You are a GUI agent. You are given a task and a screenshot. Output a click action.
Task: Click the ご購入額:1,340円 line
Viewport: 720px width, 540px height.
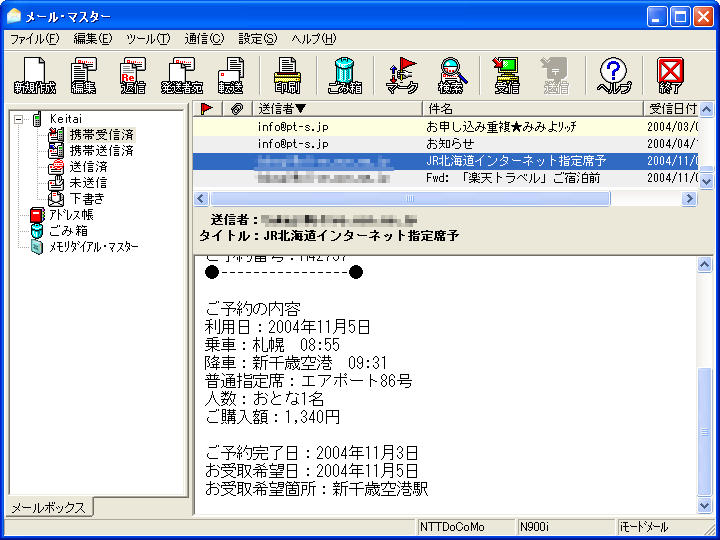273,417
